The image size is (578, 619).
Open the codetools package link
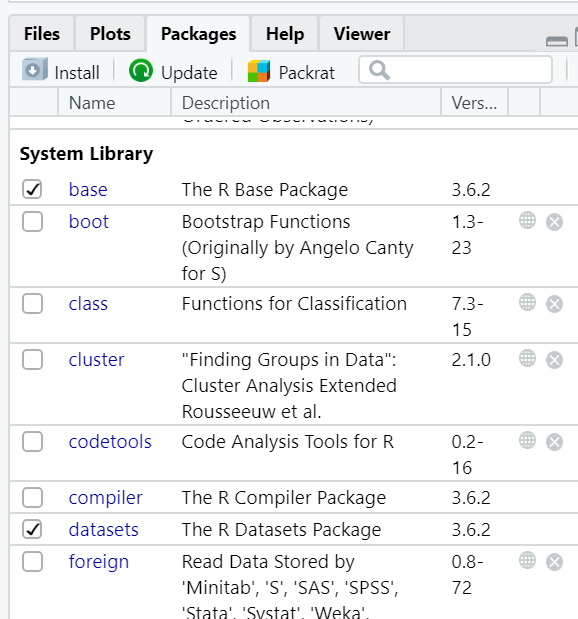click(x=110, y=441)
